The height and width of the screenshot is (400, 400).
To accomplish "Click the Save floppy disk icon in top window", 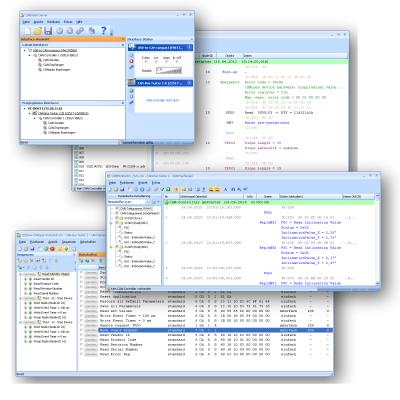I will [x=48, y=31].
